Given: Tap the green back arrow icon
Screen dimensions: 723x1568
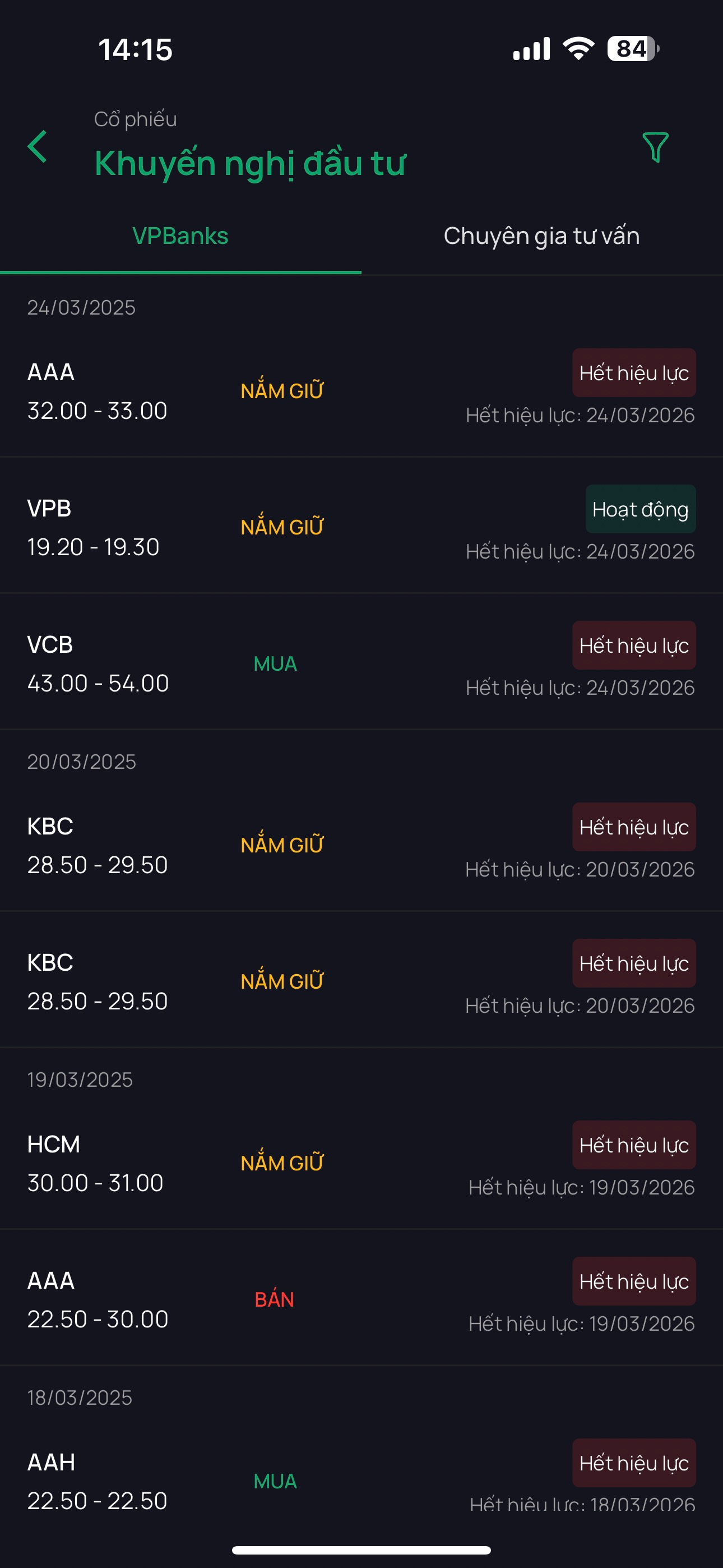Looking at the screenshot, I should click(38, 147).
